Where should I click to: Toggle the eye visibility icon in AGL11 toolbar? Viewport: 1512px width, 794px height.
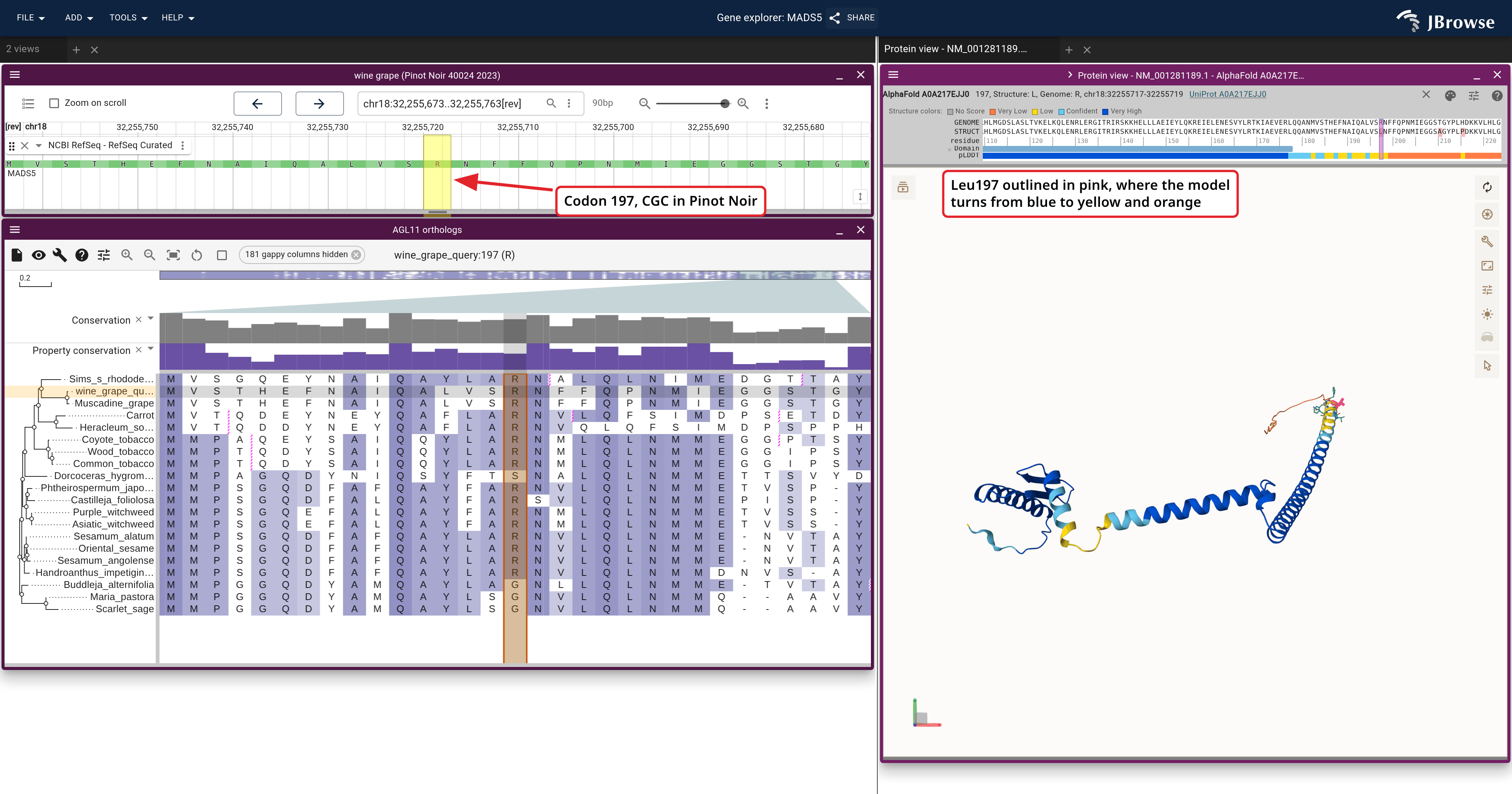click(x=39, y=255)
